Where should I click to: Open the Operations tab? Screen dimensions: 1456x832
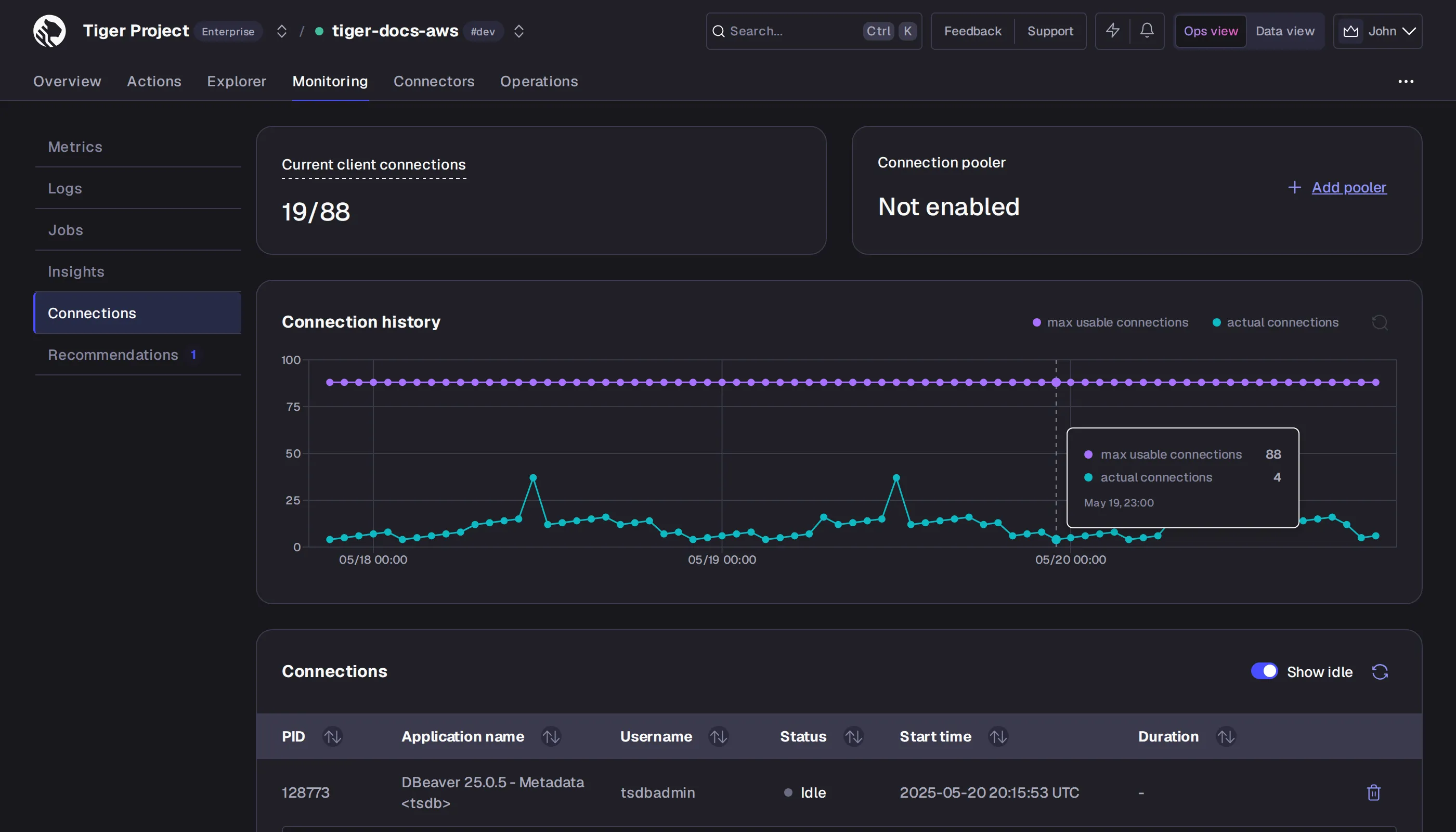coord(539,81)
